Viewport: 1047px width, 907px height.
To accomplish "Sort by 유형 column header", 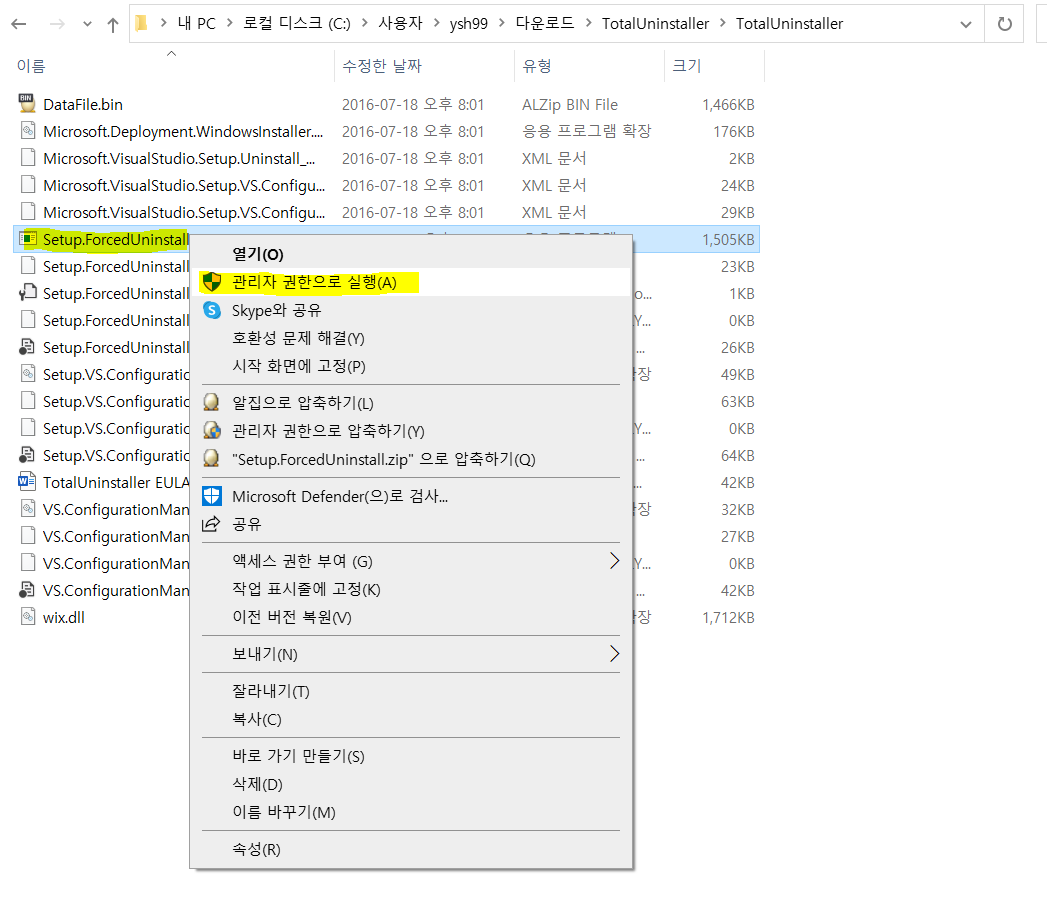I will click(x=537, y=65).
